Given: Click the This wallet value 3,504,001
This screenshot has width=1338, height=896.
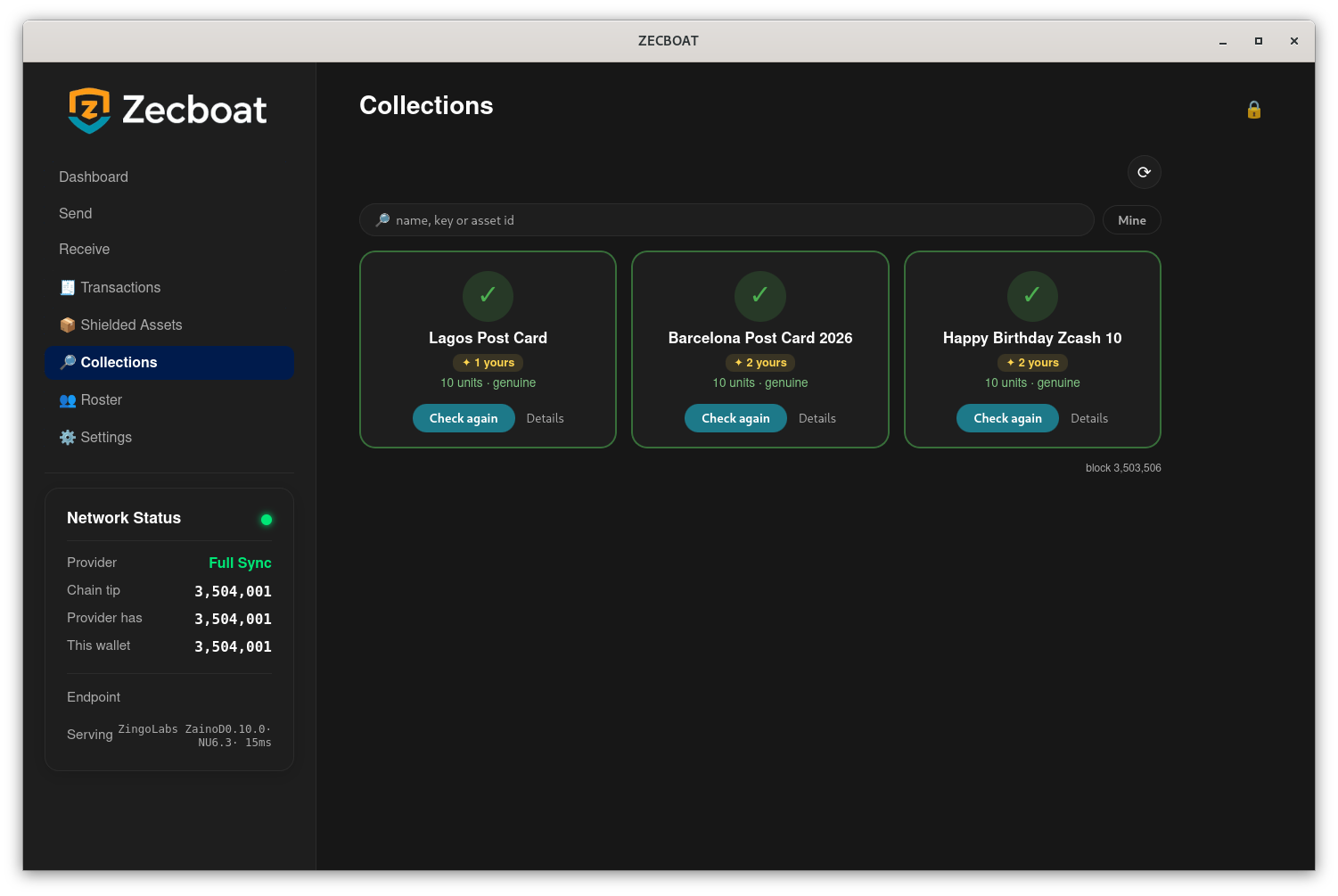Looking at the screenshot, I should (233, 646).
